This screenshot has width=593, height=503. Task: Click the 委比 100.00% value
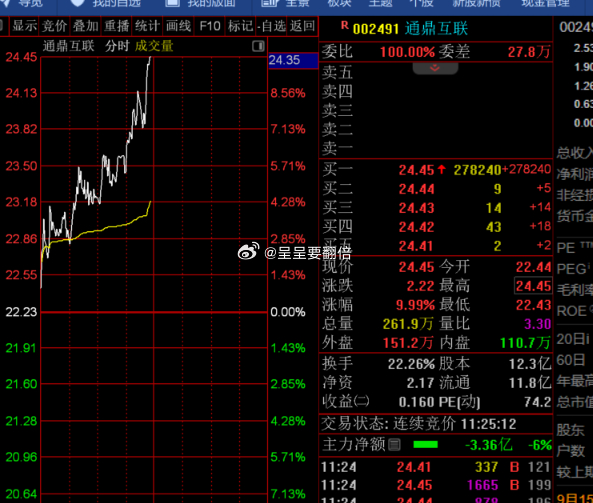pos(407,52)
